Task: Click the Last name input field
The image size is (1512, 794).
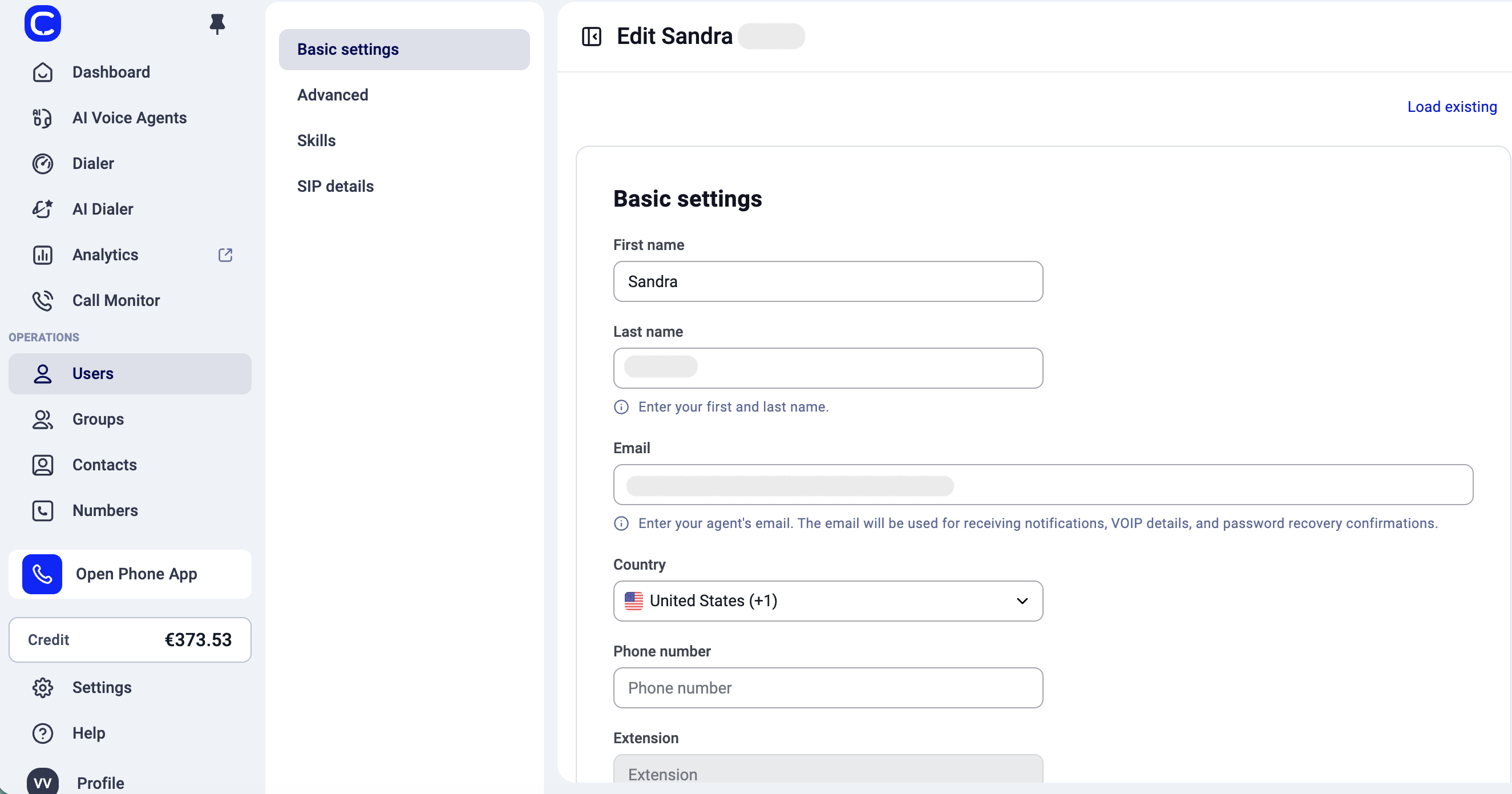Action: click(828, 368)
